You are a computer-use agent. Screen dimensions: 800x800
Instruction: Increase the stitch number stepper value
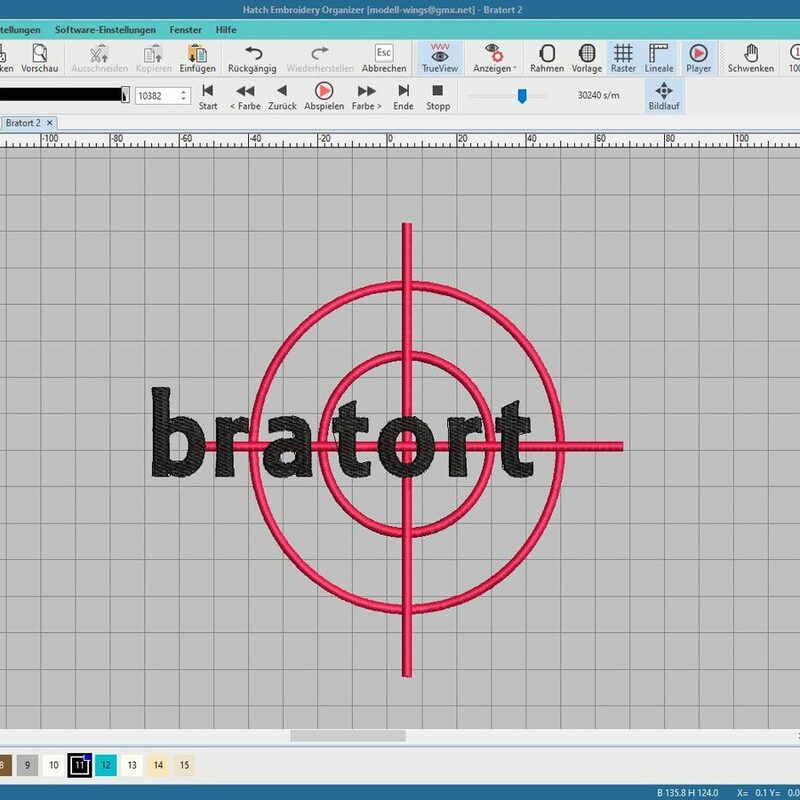tap(184, 92)
